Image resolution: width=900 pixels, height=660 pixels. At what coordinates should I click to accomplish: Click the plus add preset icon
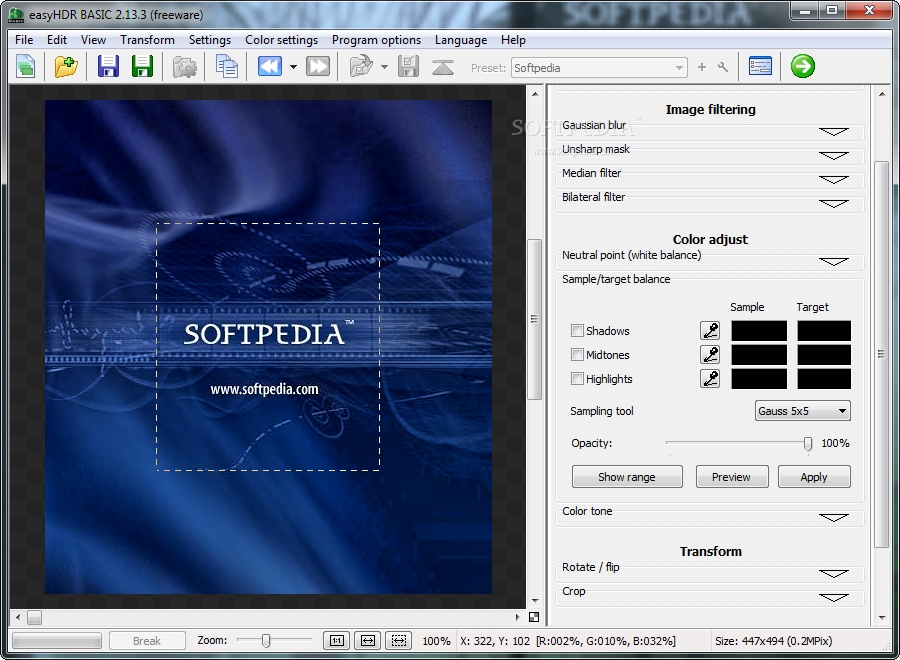click(701, 67)
